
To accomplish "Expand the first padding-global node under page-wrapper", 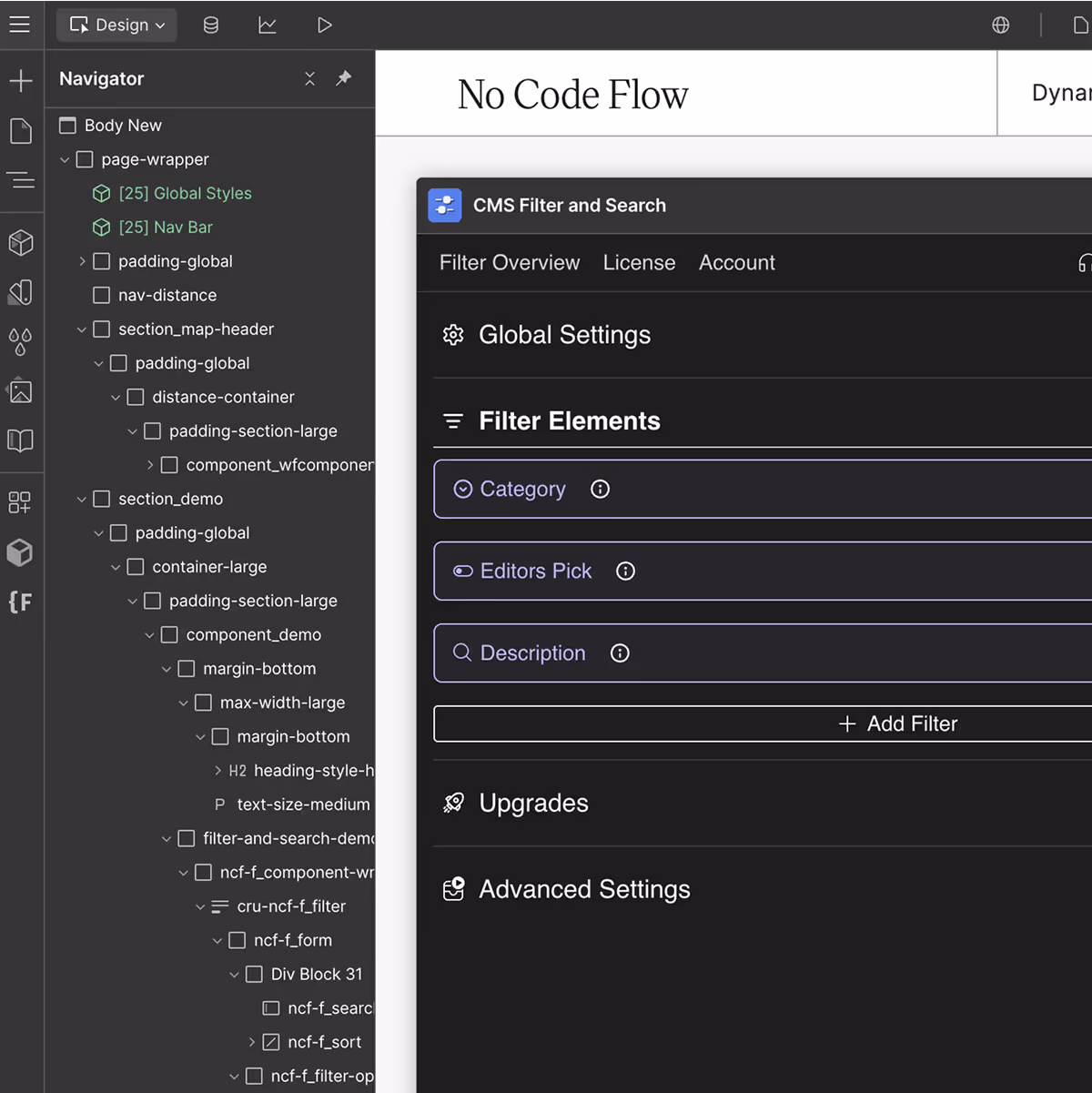I will pyautogui.click(x=82, y=262).
